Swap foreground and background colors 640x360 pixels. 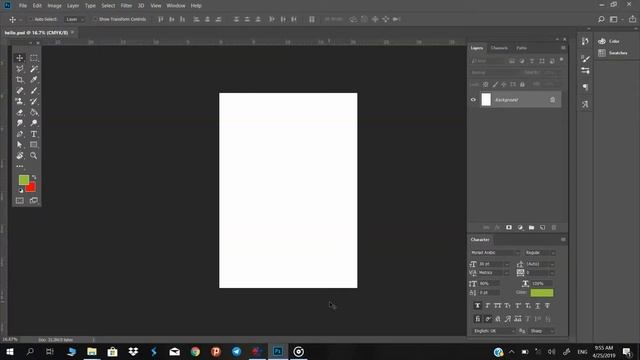tap(34, 178)
